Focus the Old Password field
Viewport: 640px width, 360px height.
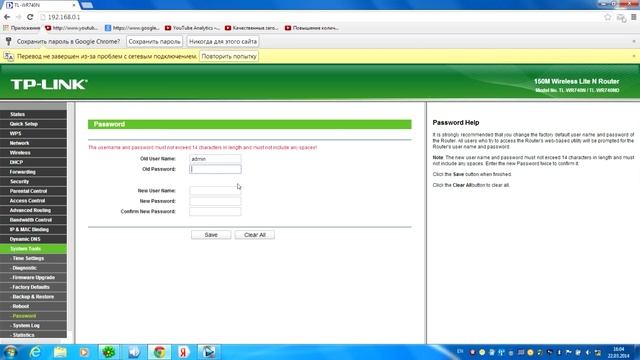click(x=215, y=169)
